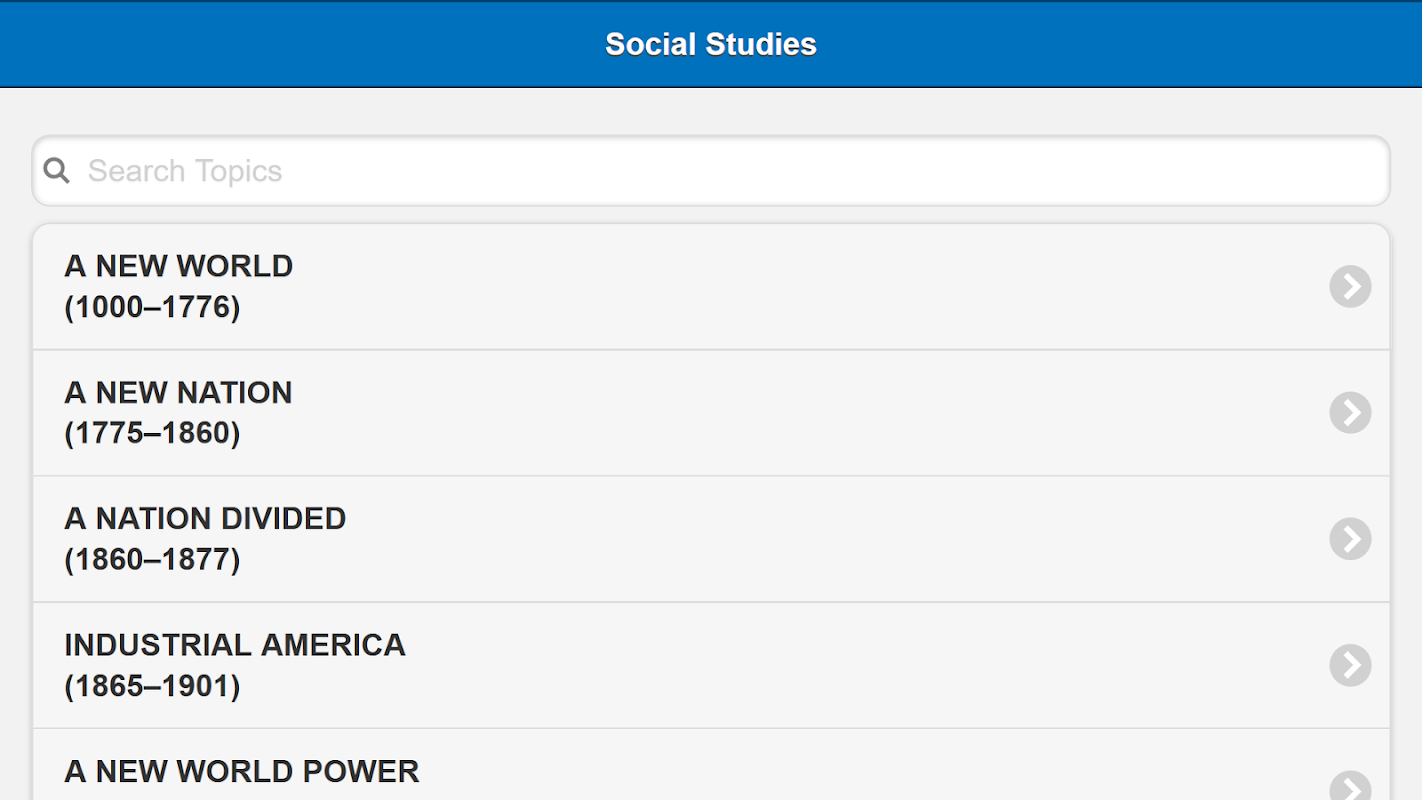The width and height of the screenshot is (1422, 800).
Task: Click the Search Topics placeholder text
Action: pyautogui.click(x=185, y=171)
